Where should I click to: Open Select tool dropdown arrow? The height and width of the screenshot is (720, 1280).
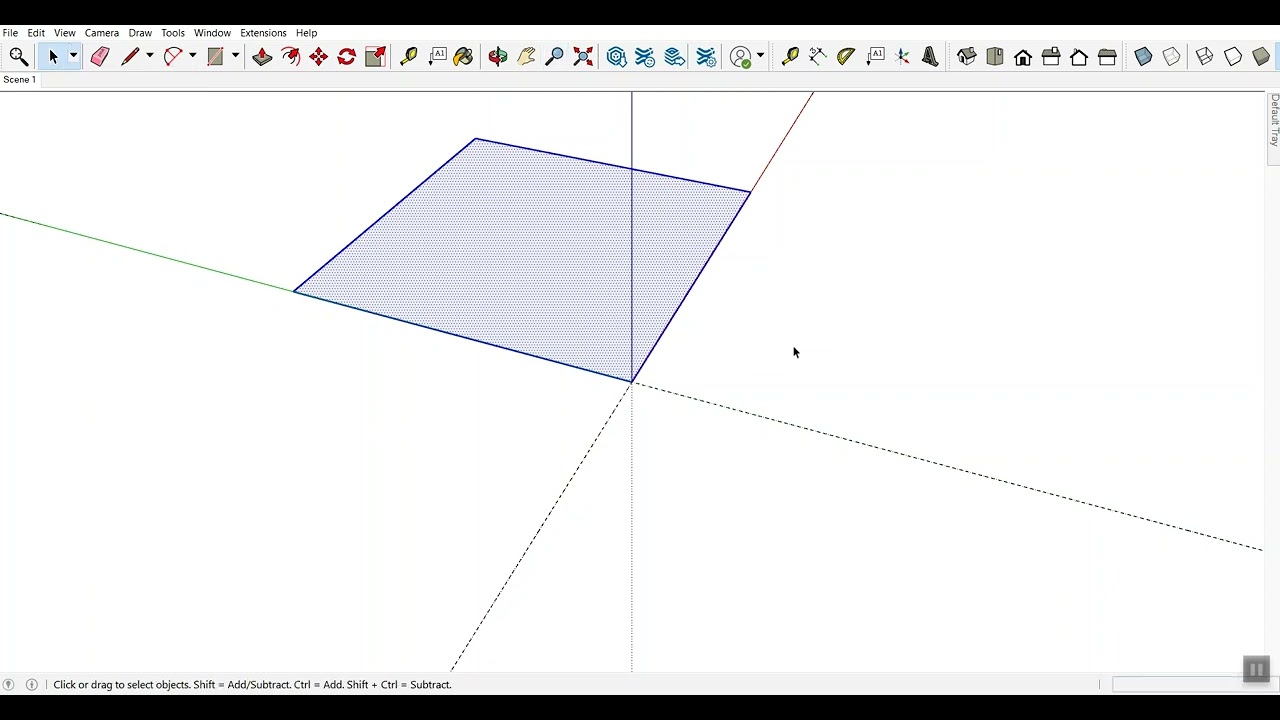coord(73,57)
